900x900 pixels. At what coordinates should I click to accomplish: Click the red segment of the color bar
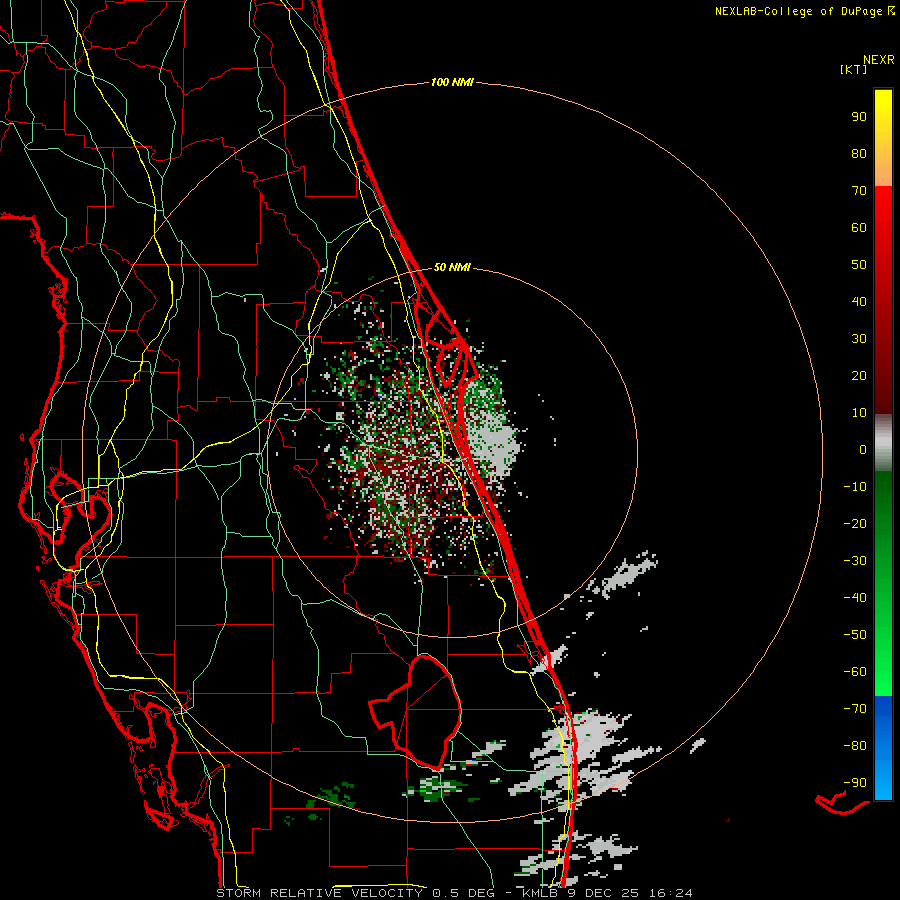[883, 300]
